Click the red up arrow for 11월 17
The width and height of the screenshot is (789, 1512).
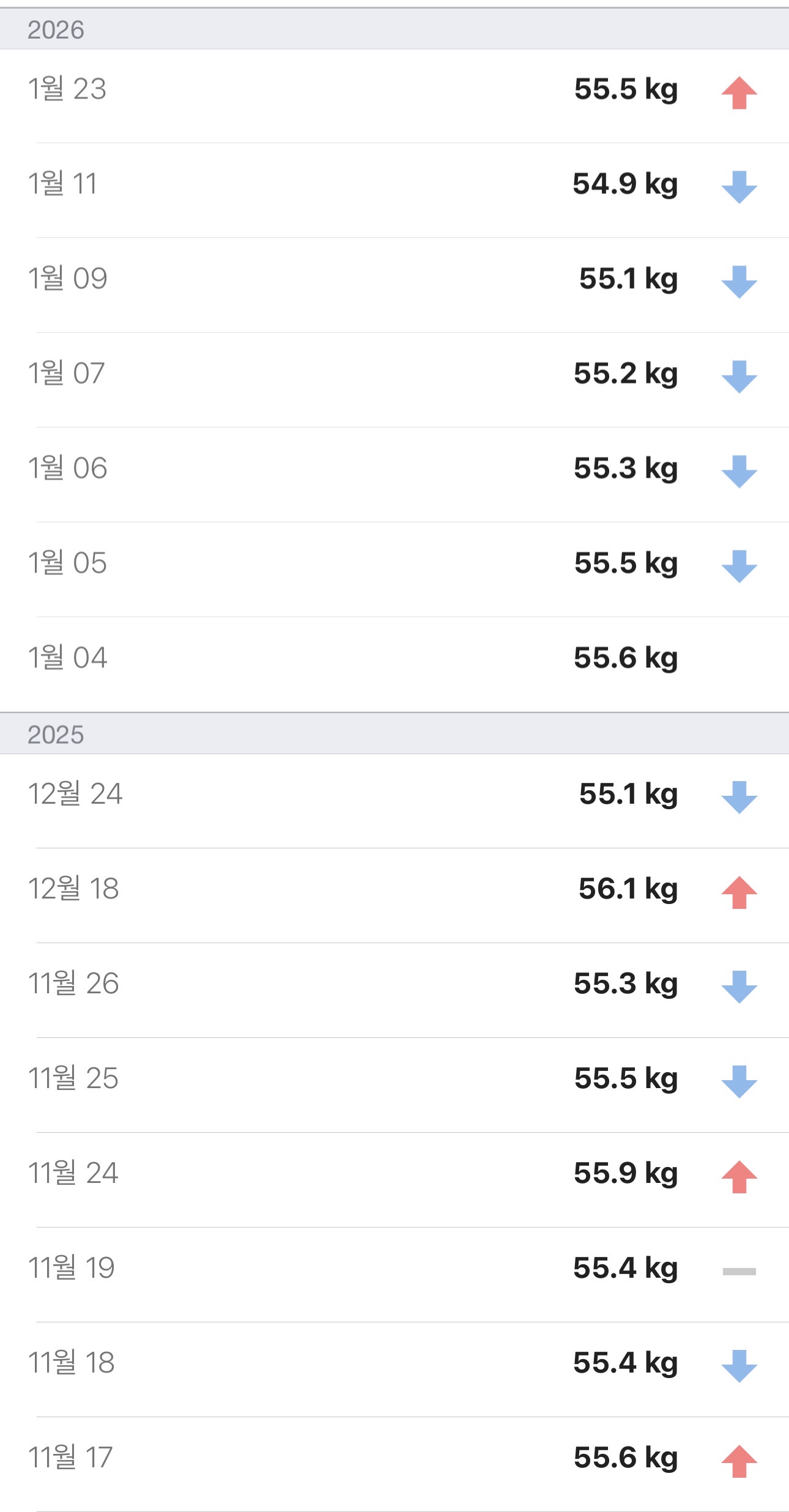pyautogui.click(x=739, y=1461)
